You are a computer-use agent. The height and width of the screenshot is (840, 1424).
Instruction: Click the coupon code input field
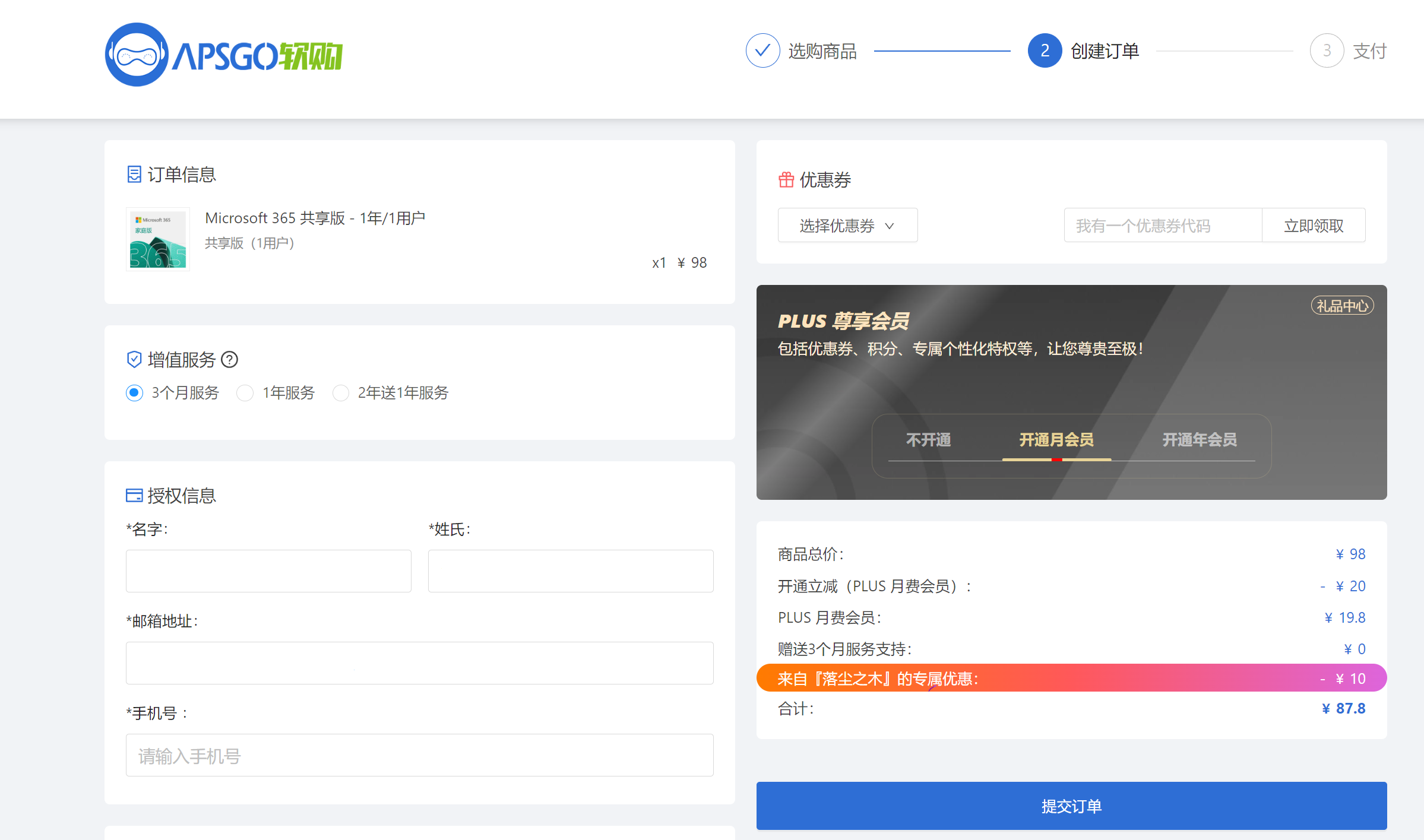(x=1163, y=225)
